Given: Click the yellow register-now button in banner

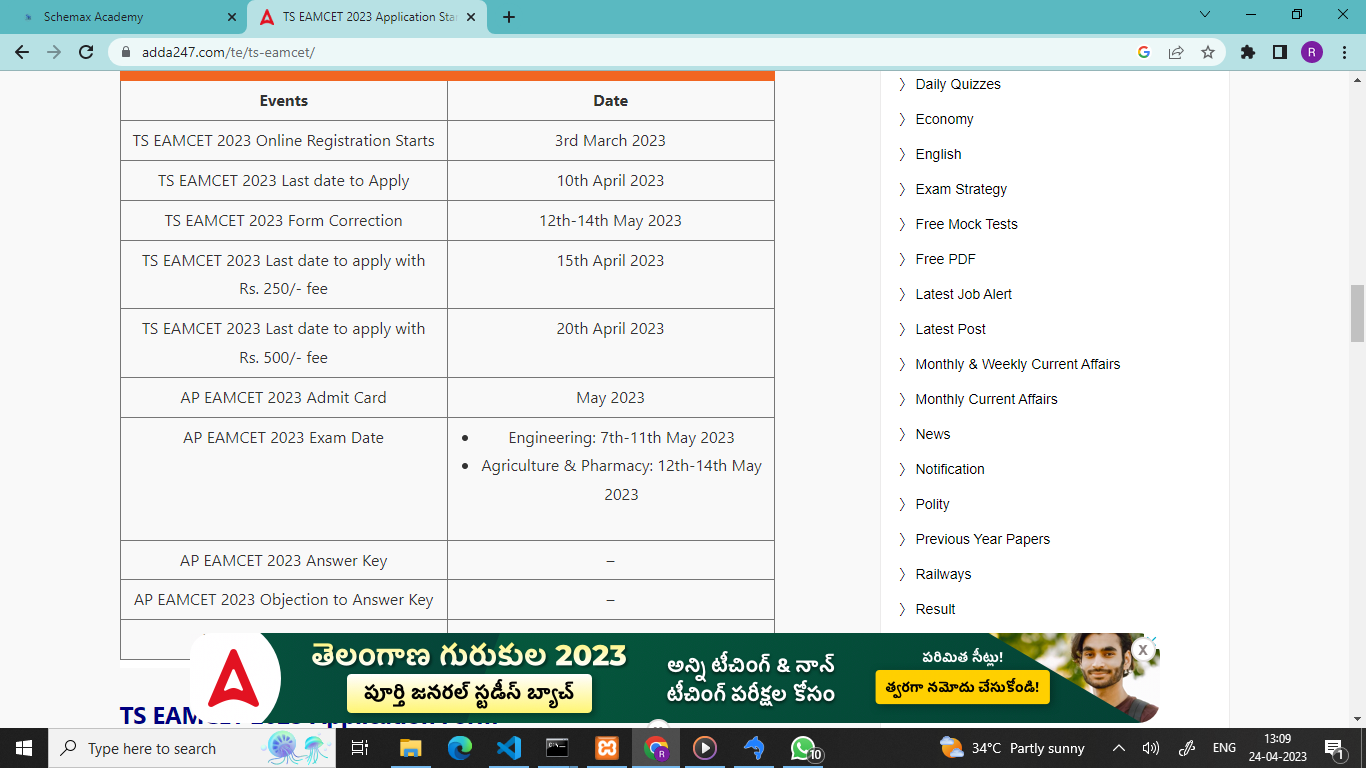Looking at the screenshot, I should point(962,687).
